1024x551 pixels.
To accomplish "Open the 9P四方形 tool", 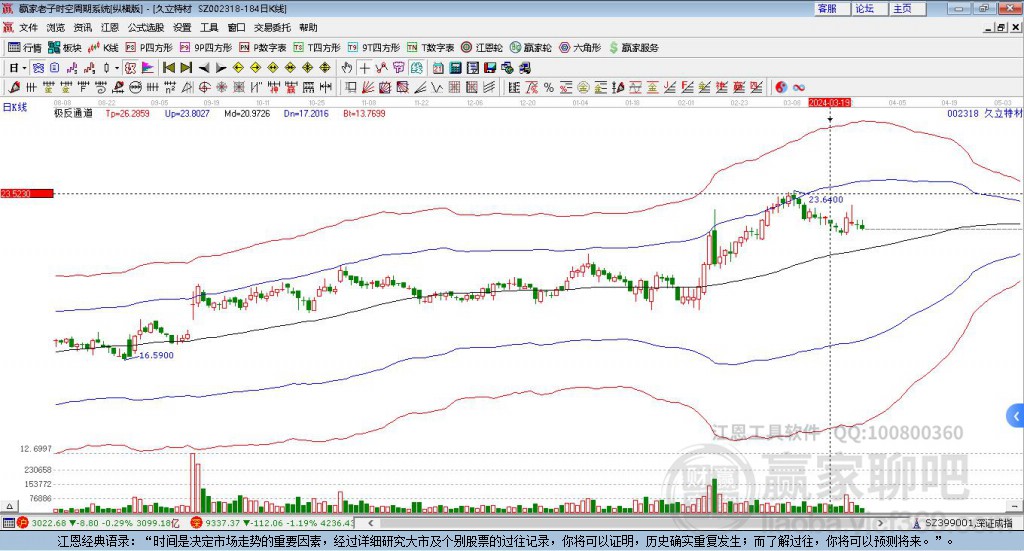I will [206, 48].
